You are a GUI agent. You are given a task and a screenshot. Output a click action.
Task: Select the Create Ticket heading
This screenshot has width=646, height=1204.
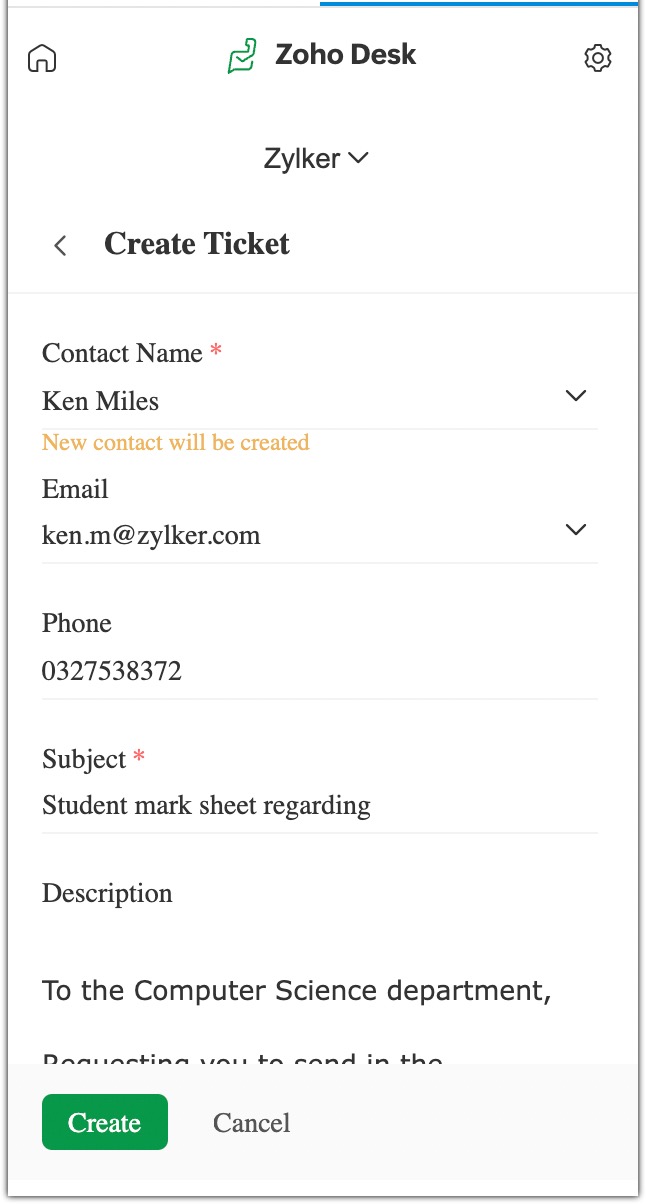point(197,244)
